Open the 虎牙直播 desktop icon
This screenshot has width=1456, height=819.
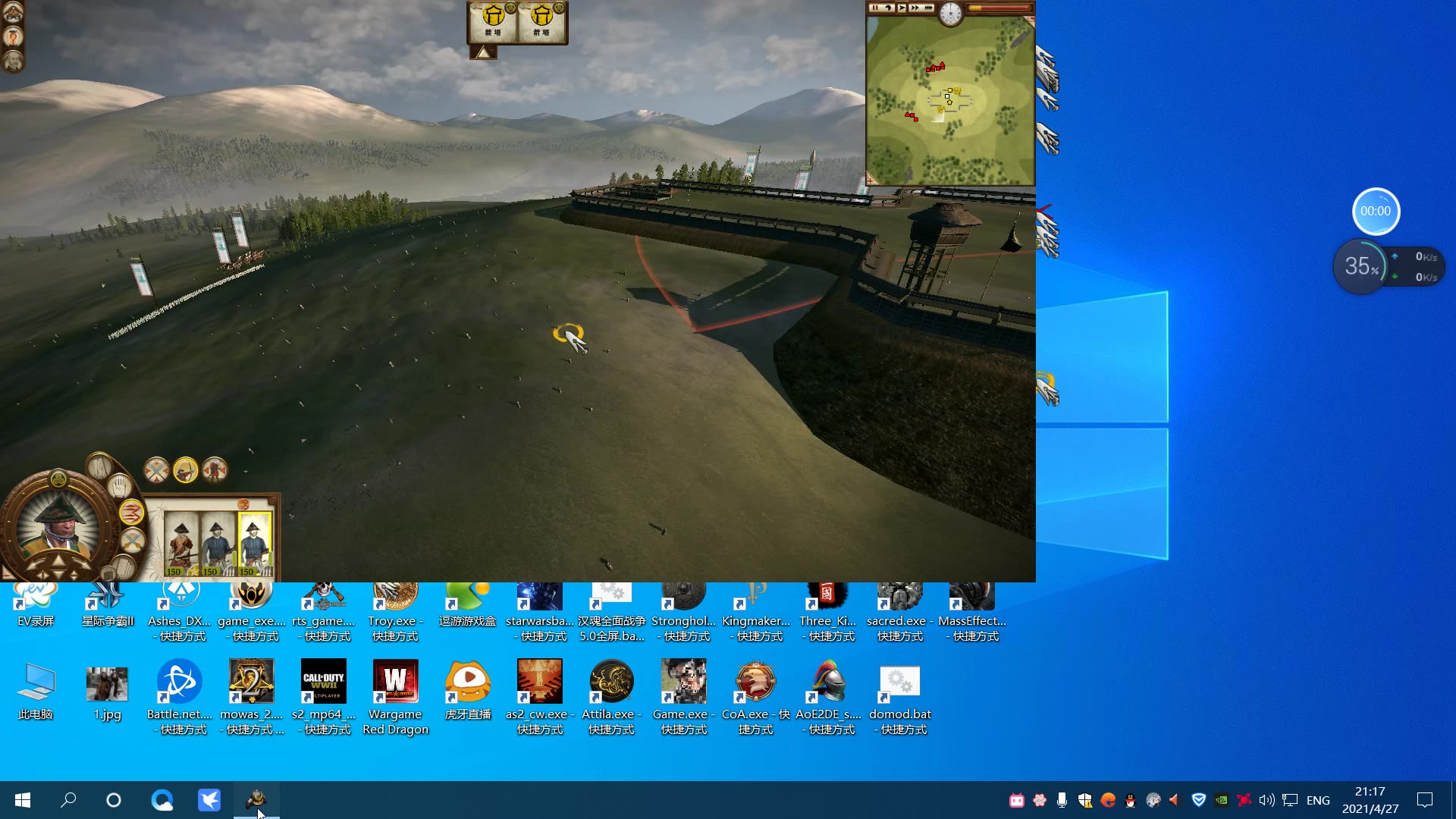pos(467,692)
